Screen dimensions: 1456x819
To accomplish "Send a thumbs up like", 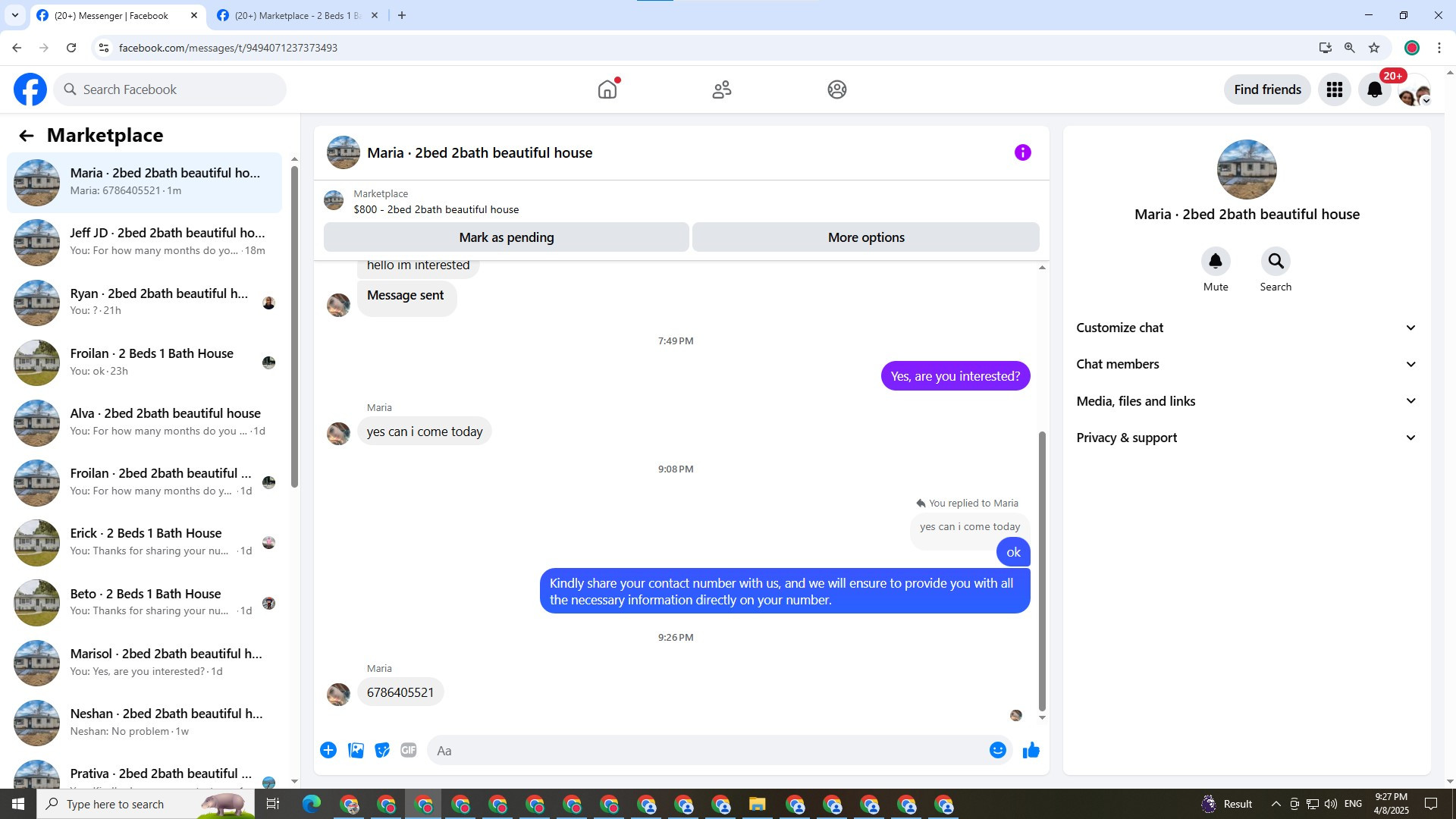I will pyautogui.click(x=1031, y=750).
